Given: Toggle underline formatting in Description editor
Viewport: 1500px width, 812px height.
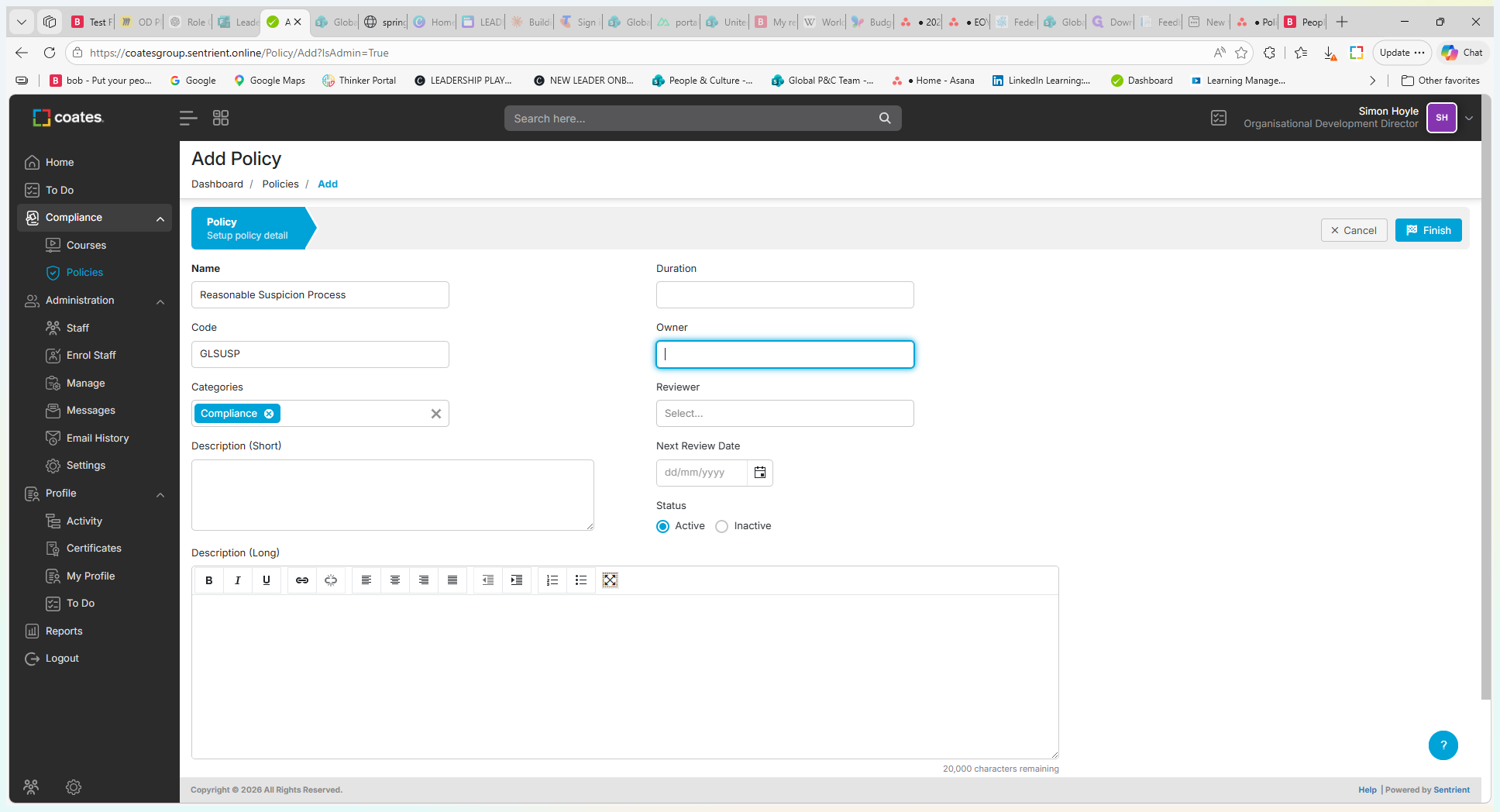Looking at the screenshot, I should point(267,580).
